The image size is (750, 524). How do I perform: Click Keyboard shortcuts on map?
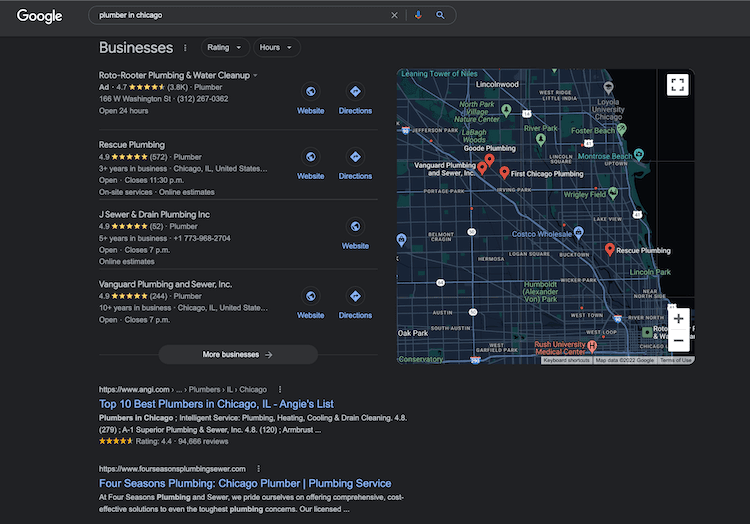[566, 360]
